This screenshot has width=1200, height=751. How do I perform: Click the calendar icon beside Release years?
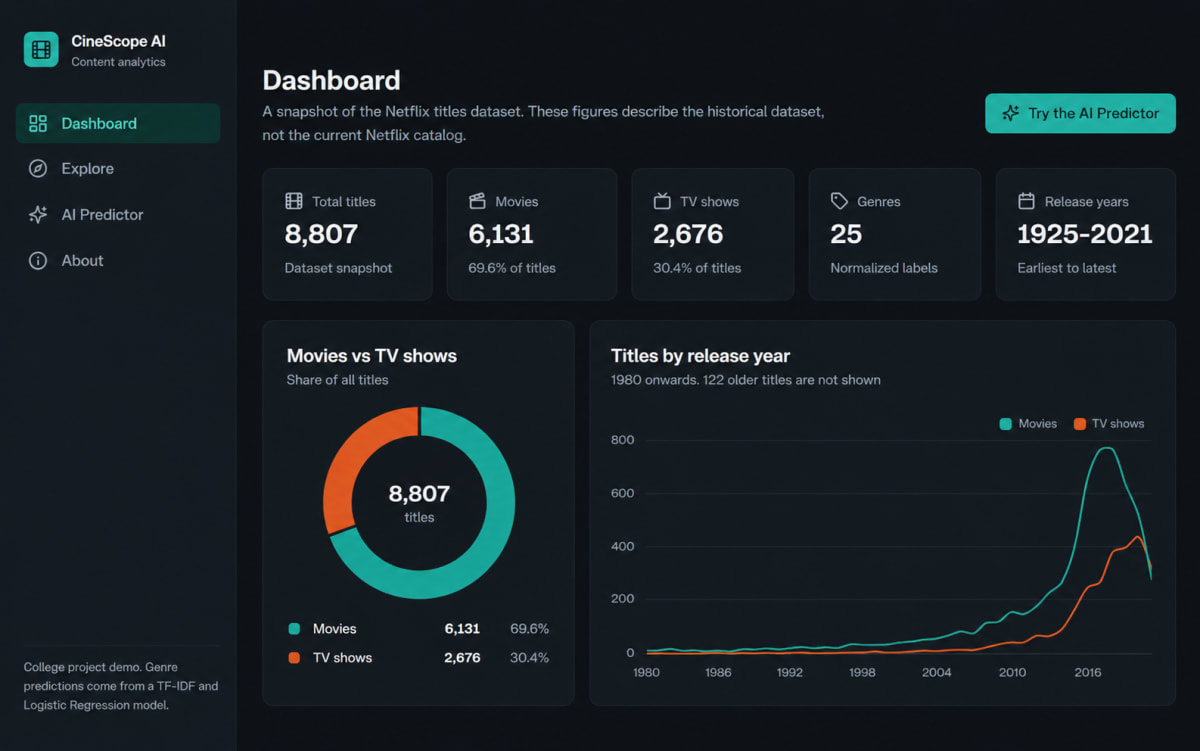click(1026, 201)
